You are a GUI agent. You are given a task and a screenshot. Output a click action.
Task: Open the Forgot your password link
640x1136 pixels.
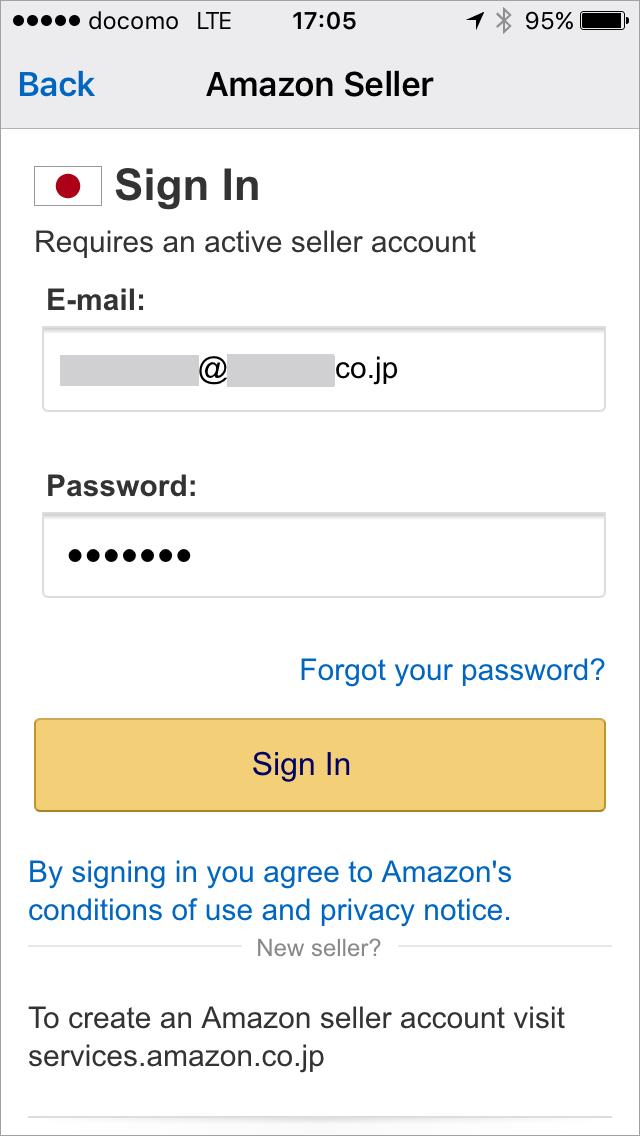[452, 669]
